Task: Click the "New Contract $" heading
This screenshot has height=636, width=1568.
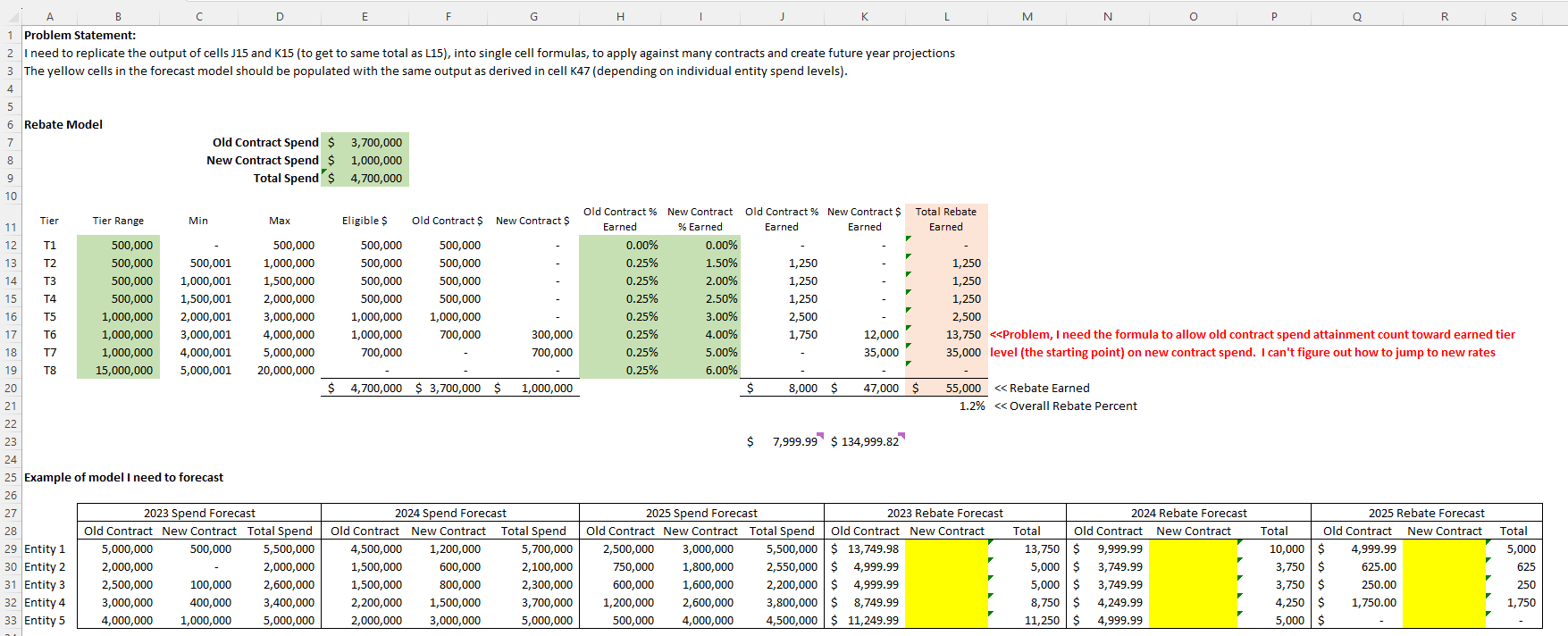Action: tap(532, 221)
